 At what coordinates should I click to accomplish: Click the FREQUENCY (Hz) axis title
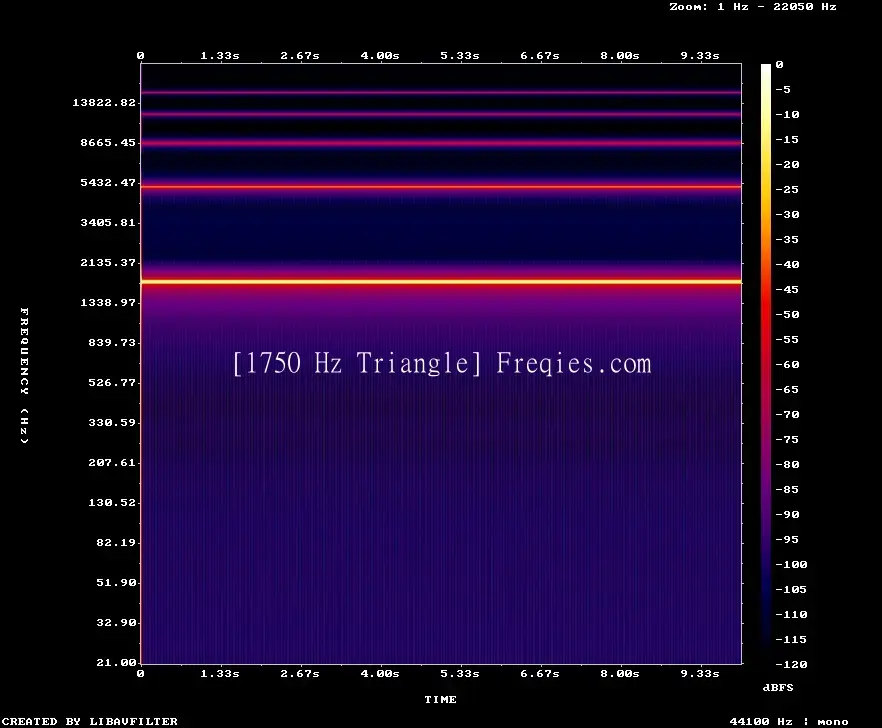(24, 375)
